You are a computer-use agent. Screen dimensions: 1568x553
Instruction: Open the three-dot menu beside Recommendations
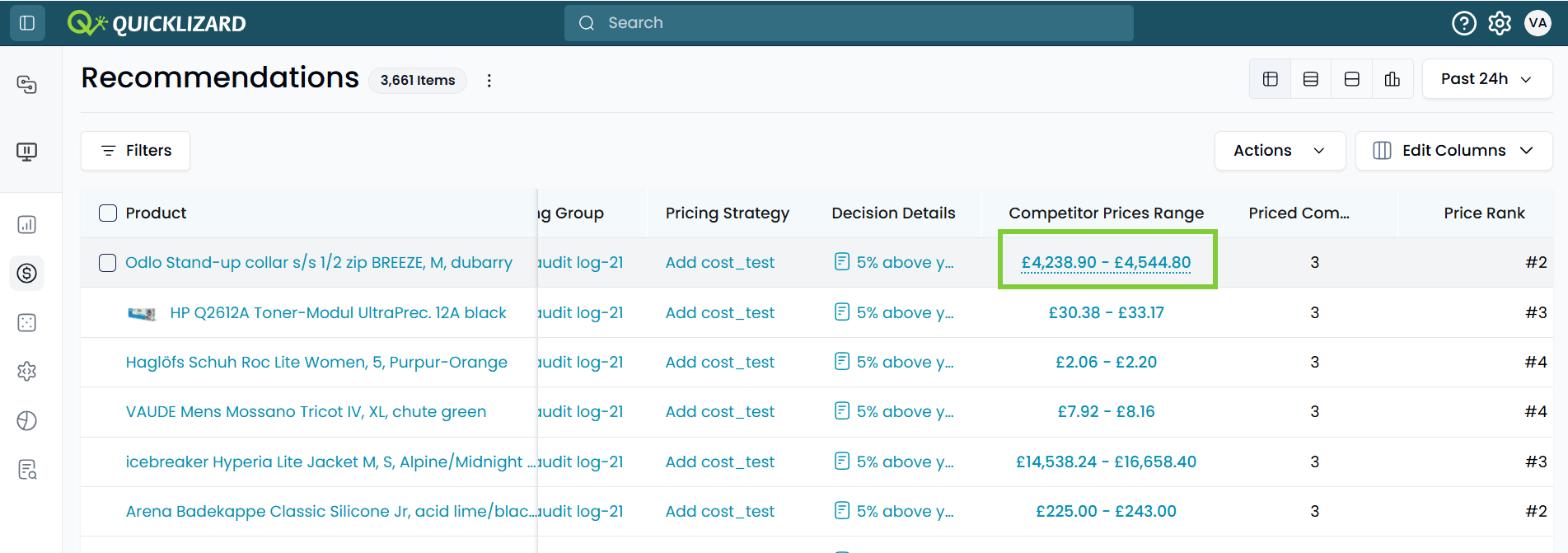coord(489,81)
